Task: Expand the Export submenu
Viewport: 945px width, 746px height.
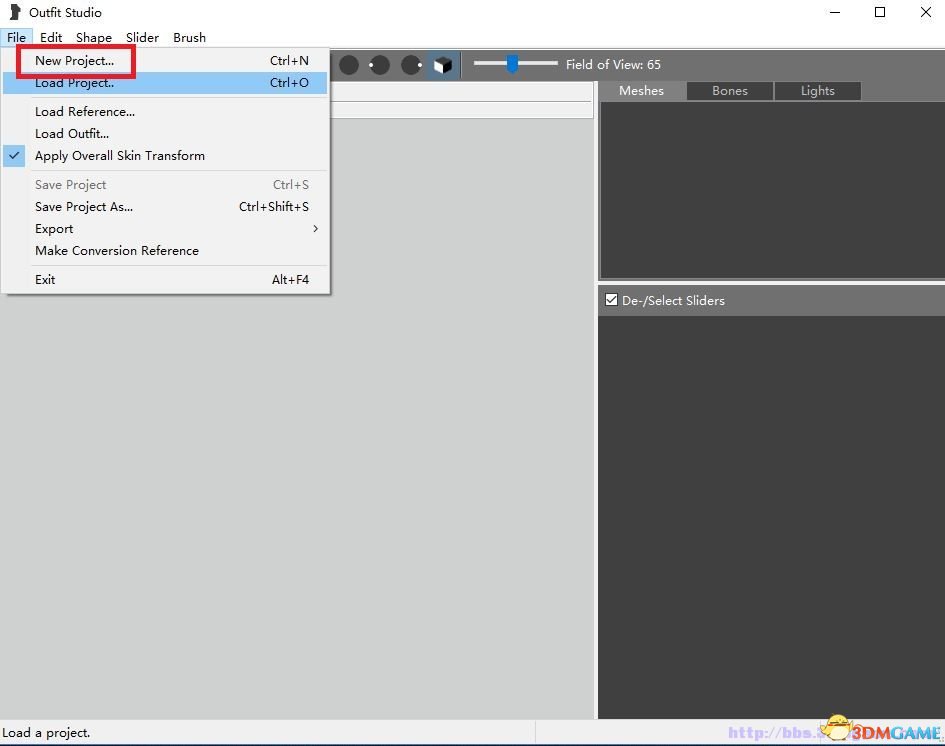Action: coord(165,229)
